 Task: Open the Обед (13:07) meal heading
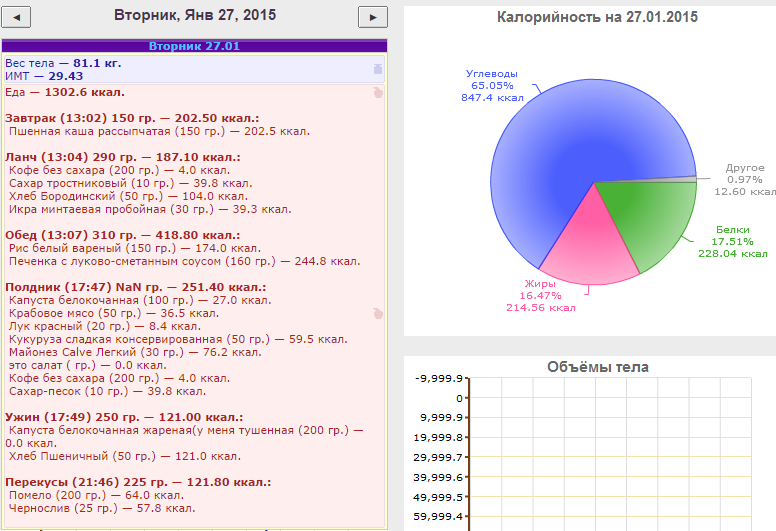click(123, 235)
